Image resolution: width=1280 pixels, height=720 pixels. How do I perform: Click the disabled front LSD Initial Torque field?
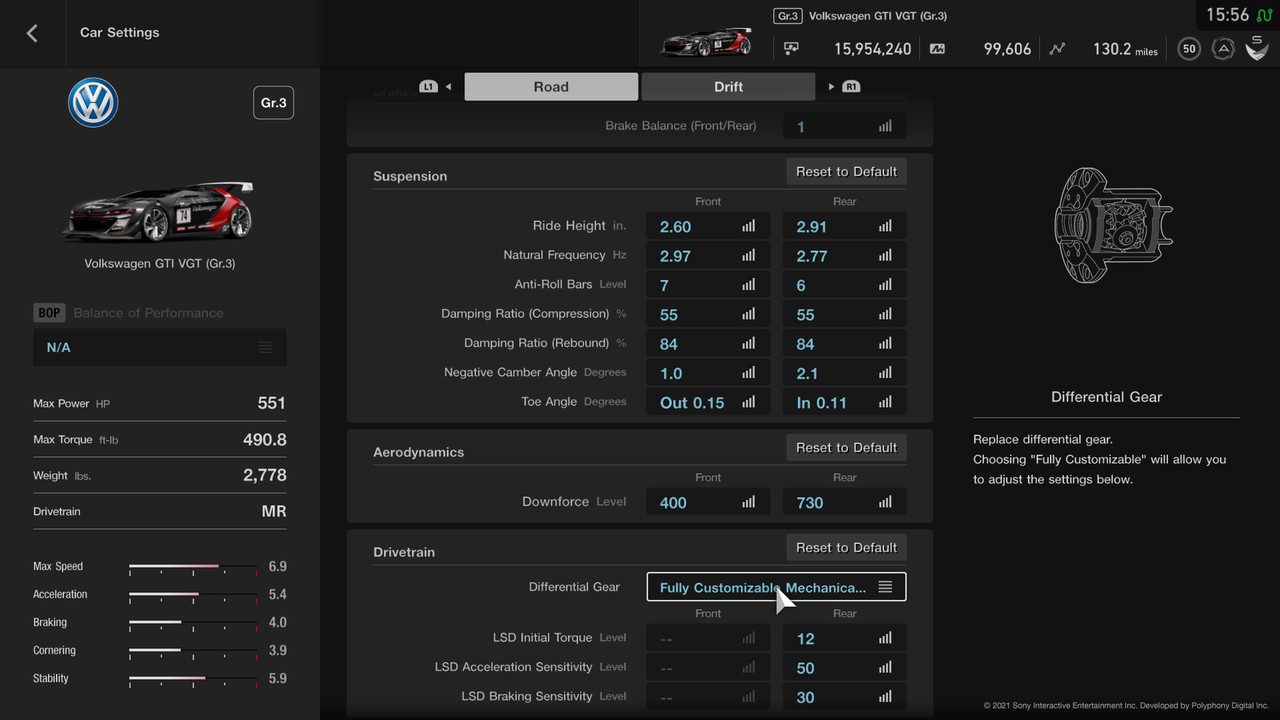click(708, 638)
